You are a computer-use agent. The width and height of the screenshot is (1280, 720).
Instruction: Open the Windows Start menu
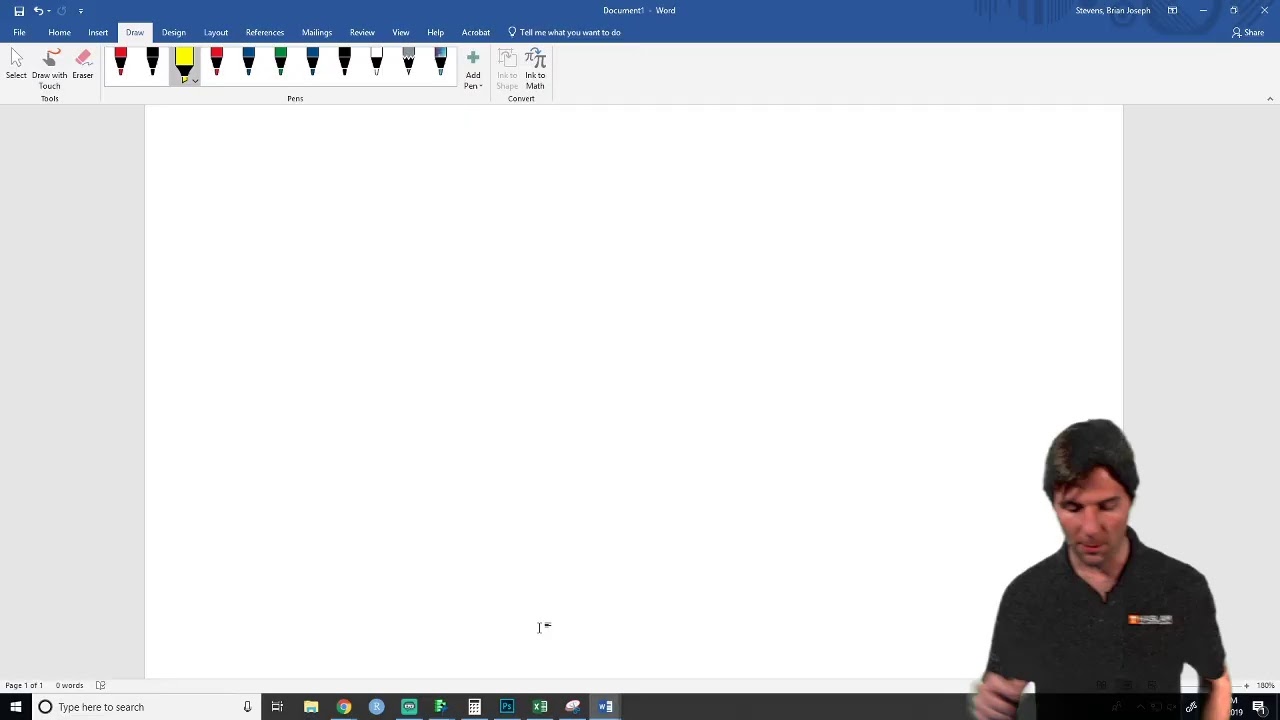(16, 707)
